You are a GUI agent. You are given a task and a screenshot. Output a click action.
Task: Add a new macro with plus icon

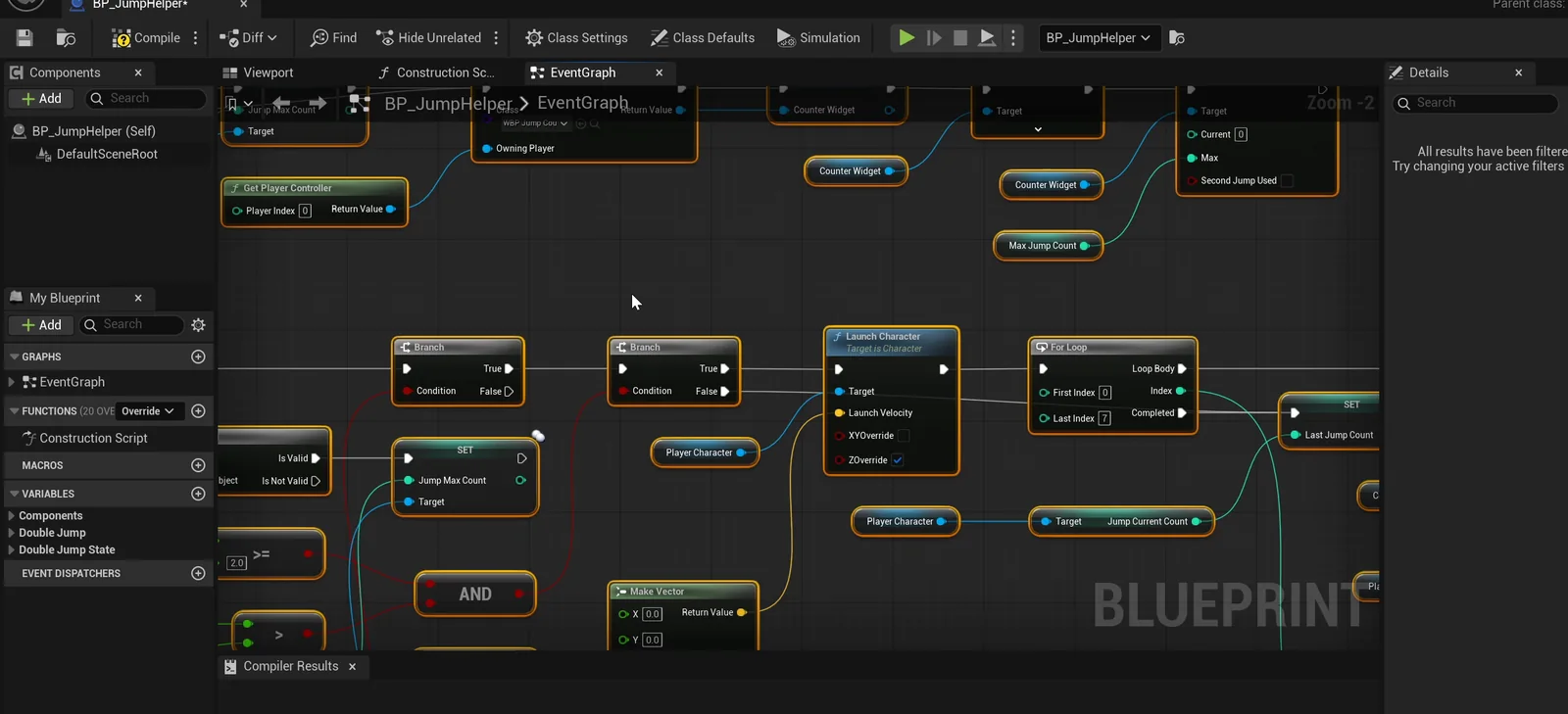pyautogui.click(x=198, y=465)
